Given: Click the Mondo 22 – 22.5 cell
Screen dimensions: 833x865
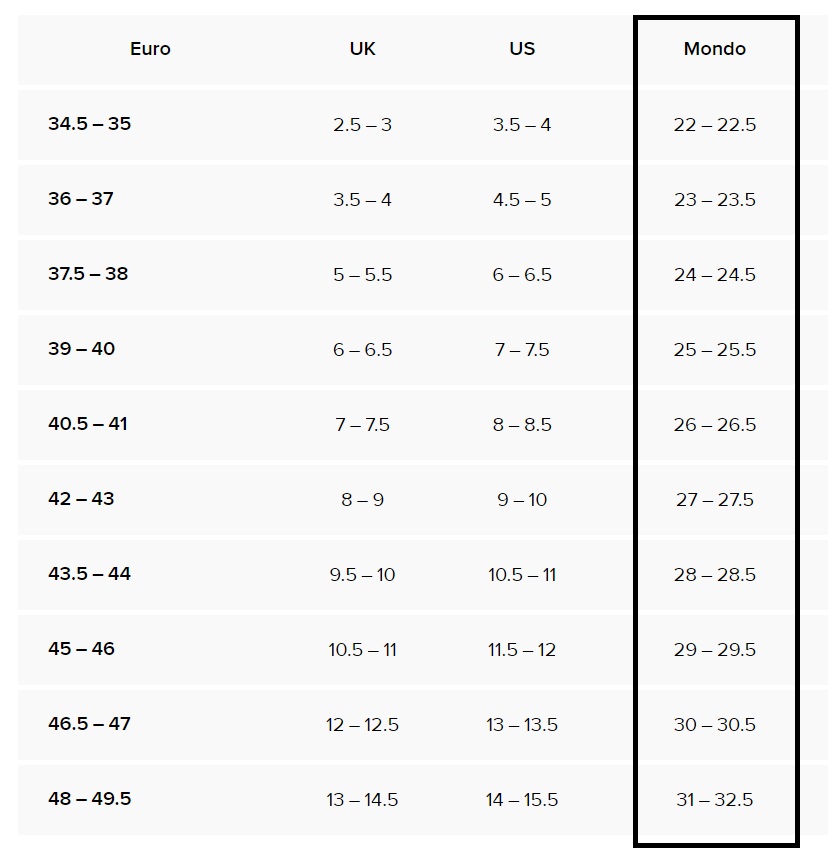Looking at the screenshot, I should pos(714,125).
